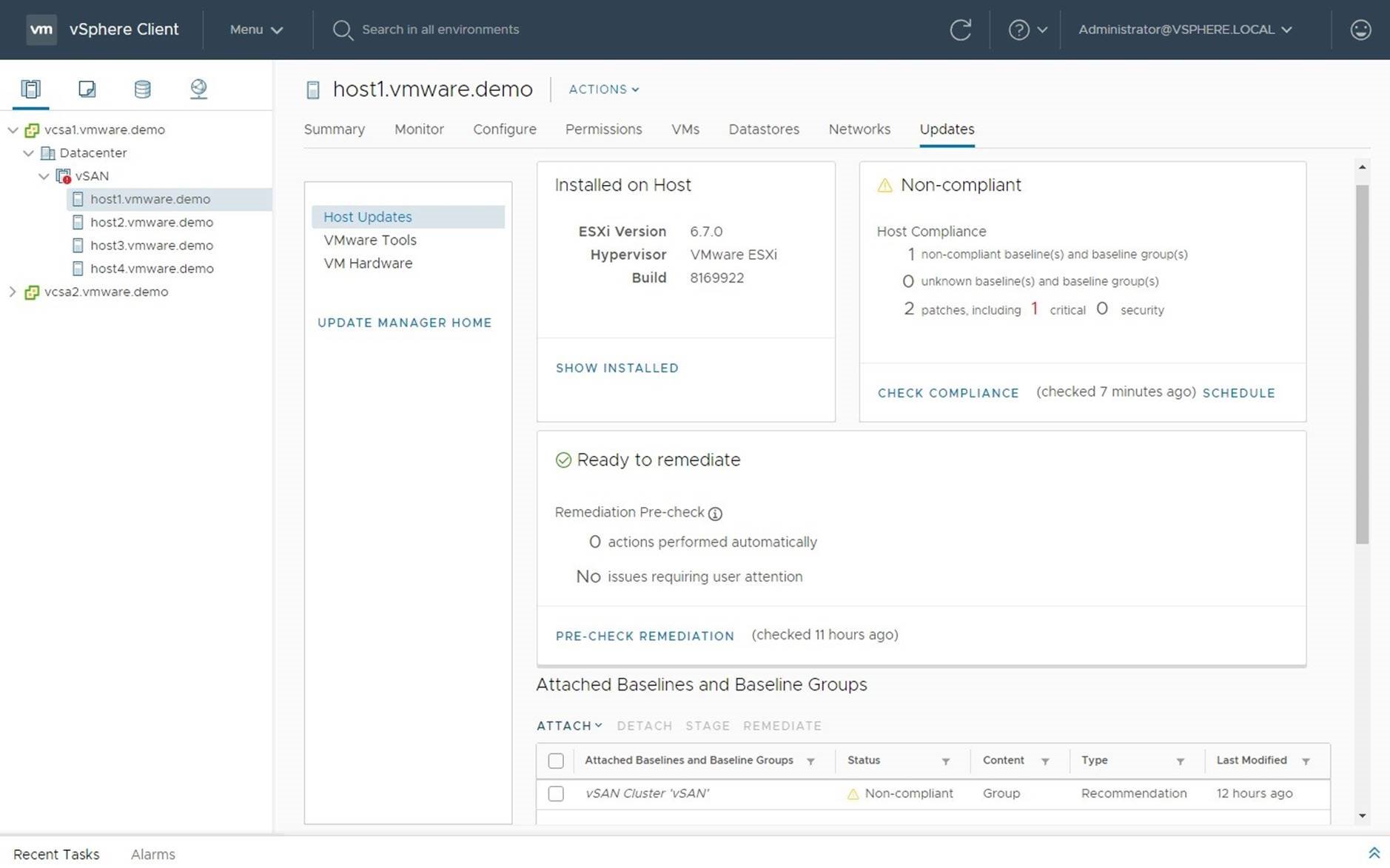Click the DETACH button
The height and width of the screenshot is (868, 1390).
[x=645, y=726]
